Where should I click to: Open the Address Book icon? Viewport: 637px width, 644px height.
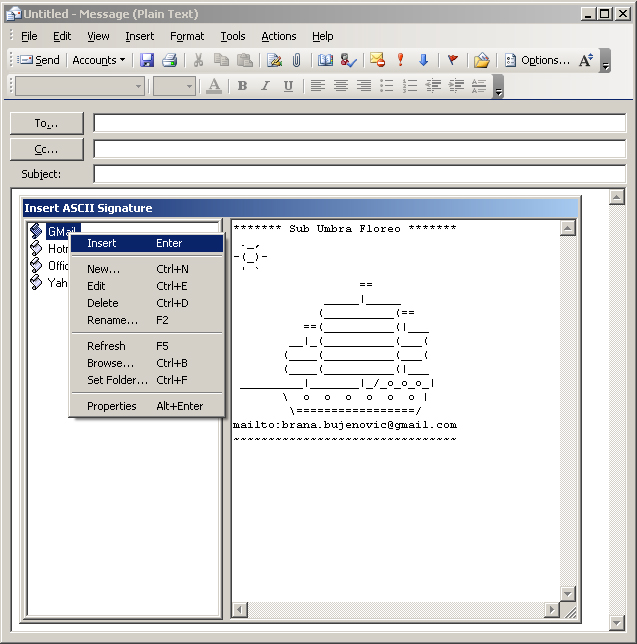(325, 60)
